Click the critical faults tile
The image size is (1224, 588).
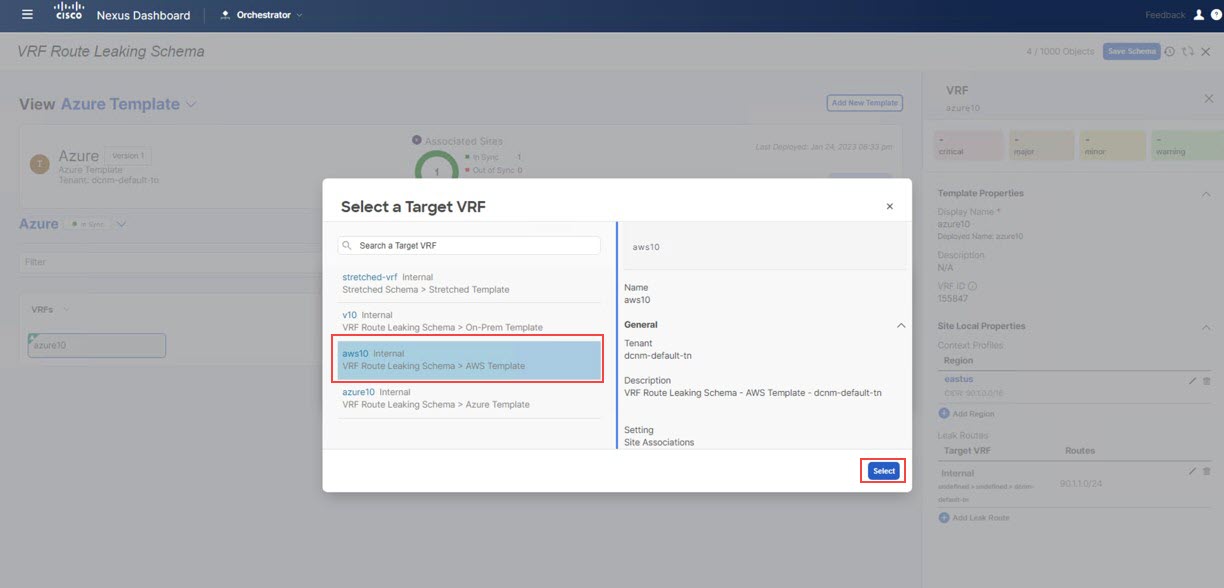click(968, 145)
